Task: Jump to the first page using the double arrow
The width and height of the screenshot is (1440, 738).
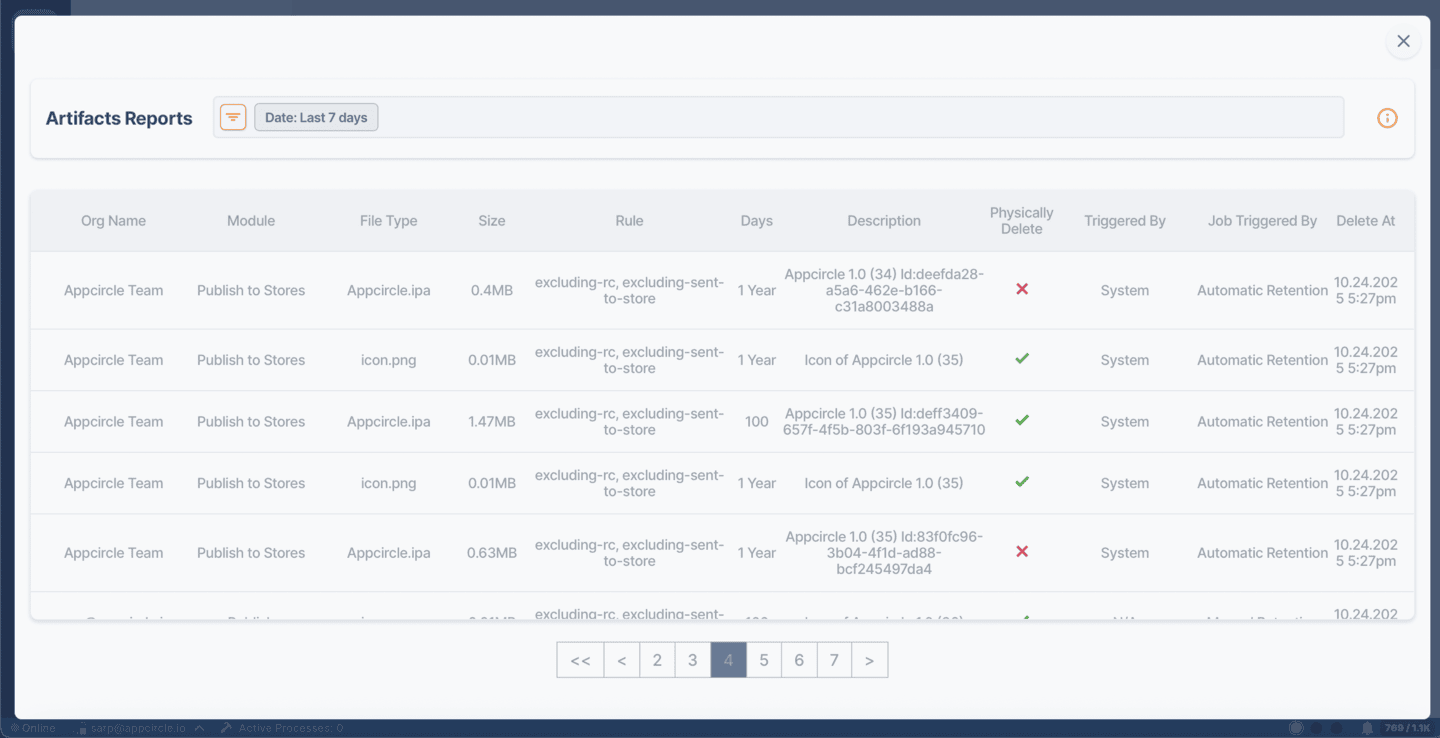Action: [580, 659]
